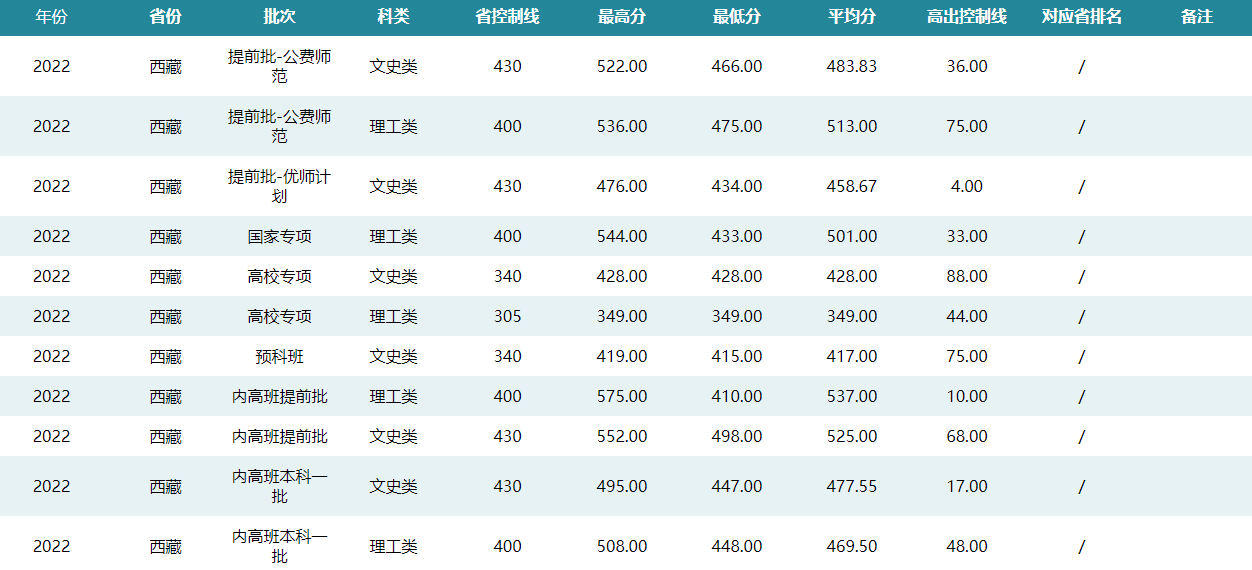The image size is (1252, 570).
Task: Select the 国家专项 batch cell
Action: (x=279, y=236)
